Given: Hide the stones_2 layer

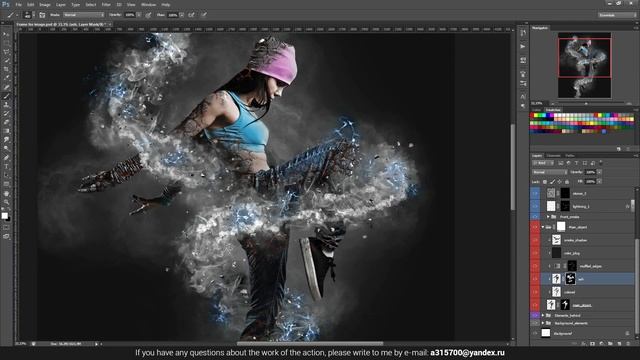Looking at the screenshot, I should pyautogui.click(x=535, y=193).
